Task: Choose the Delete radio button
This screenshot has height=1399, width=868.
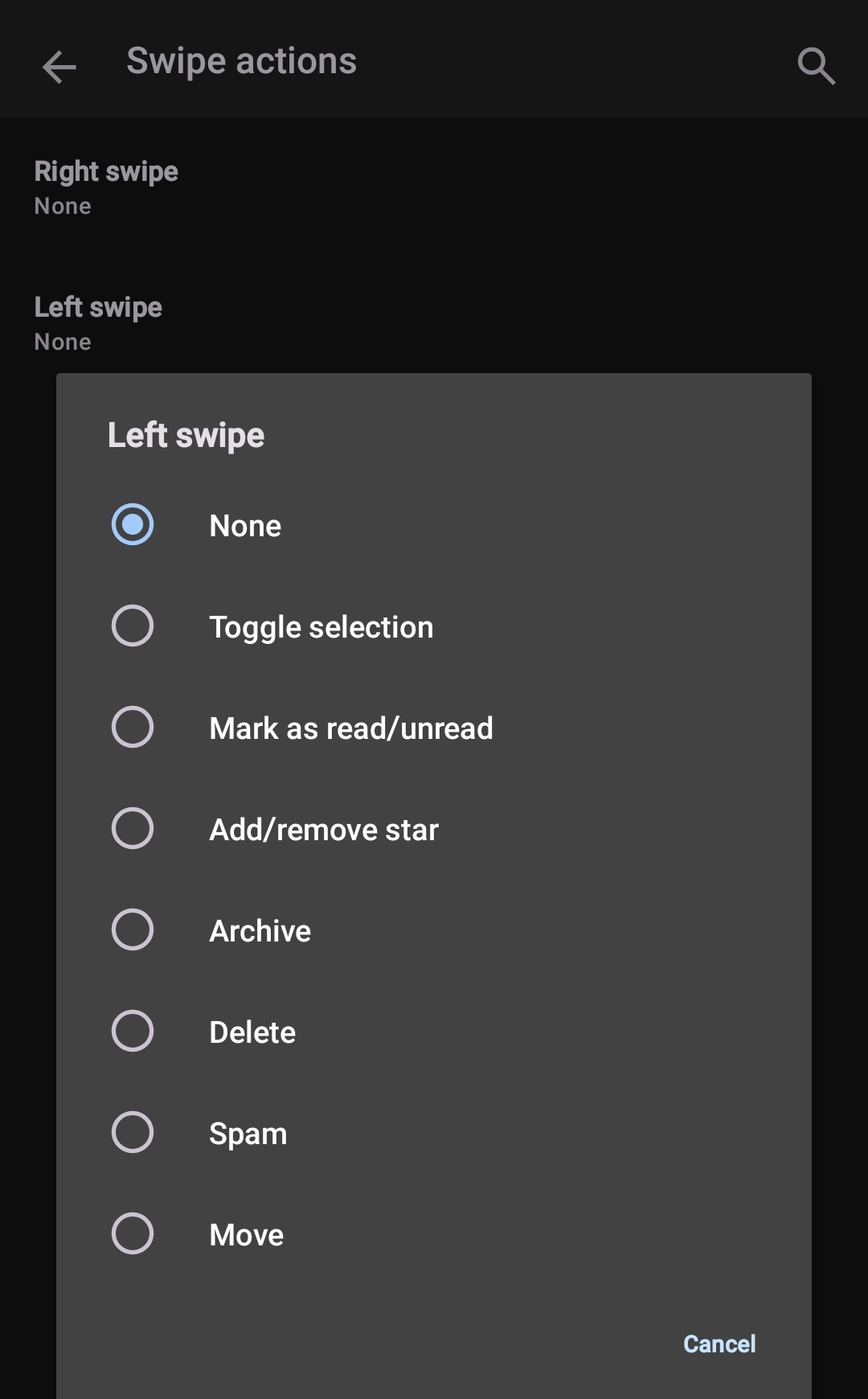Action: (133, 1032)
